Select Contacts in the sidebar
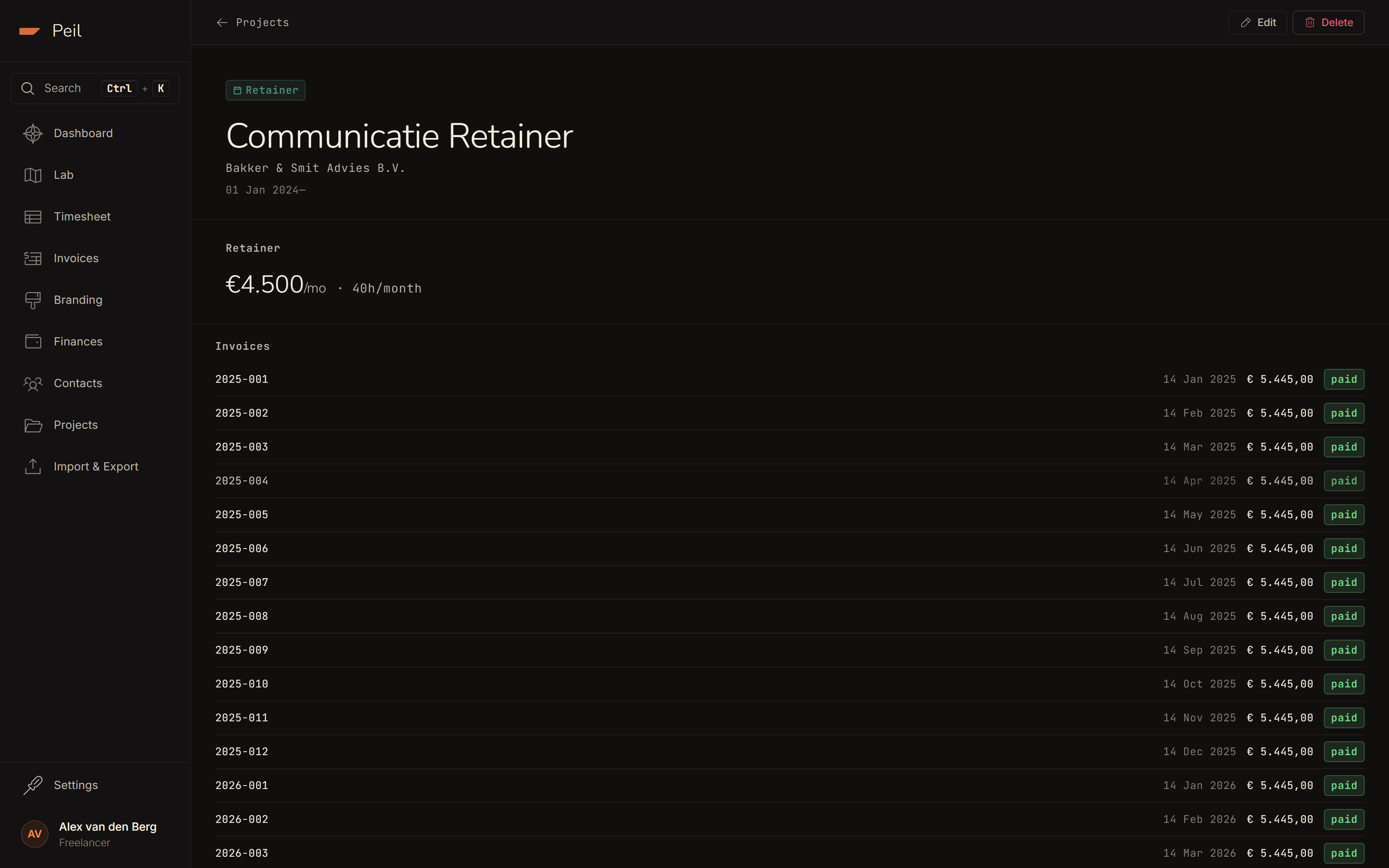The image size is (1389, 868). (95, 384)
